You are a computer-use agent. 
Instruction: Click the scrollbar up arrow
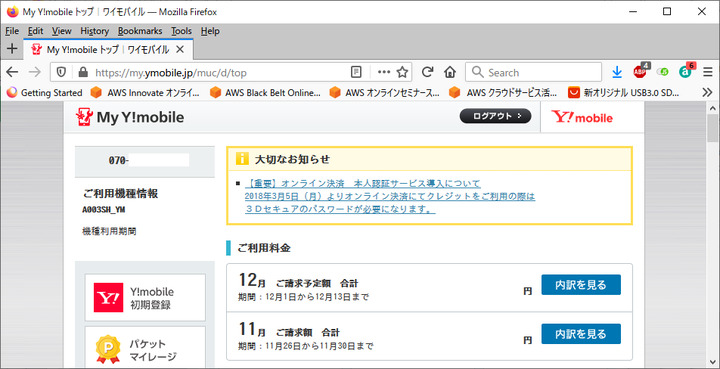pos(712,109)
